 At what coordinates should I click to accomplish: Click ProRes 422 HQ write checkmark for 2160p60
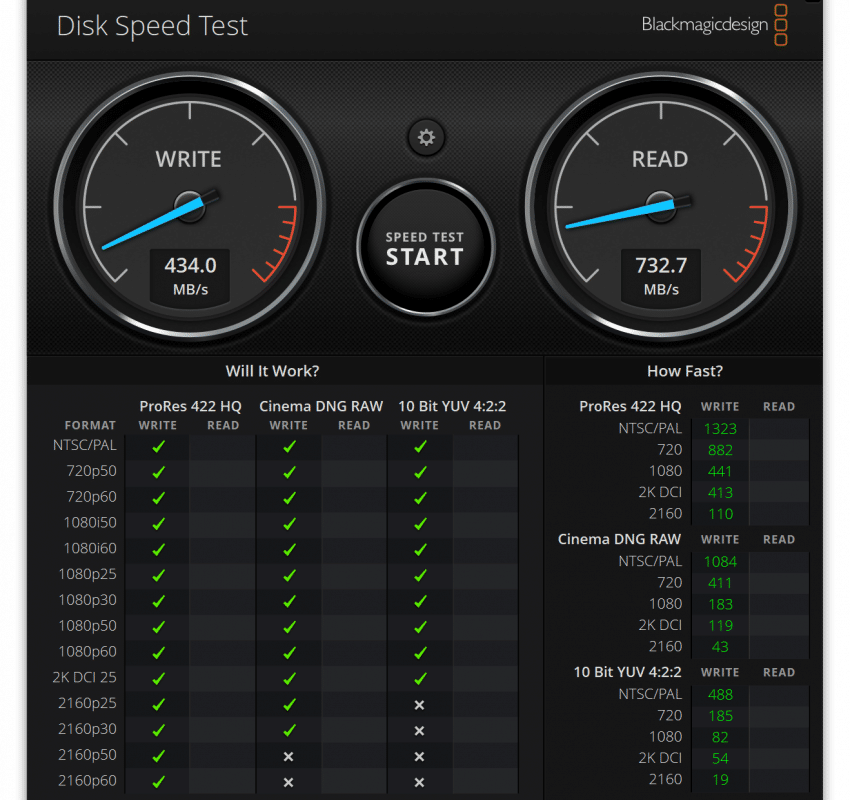tap(158, 782)
